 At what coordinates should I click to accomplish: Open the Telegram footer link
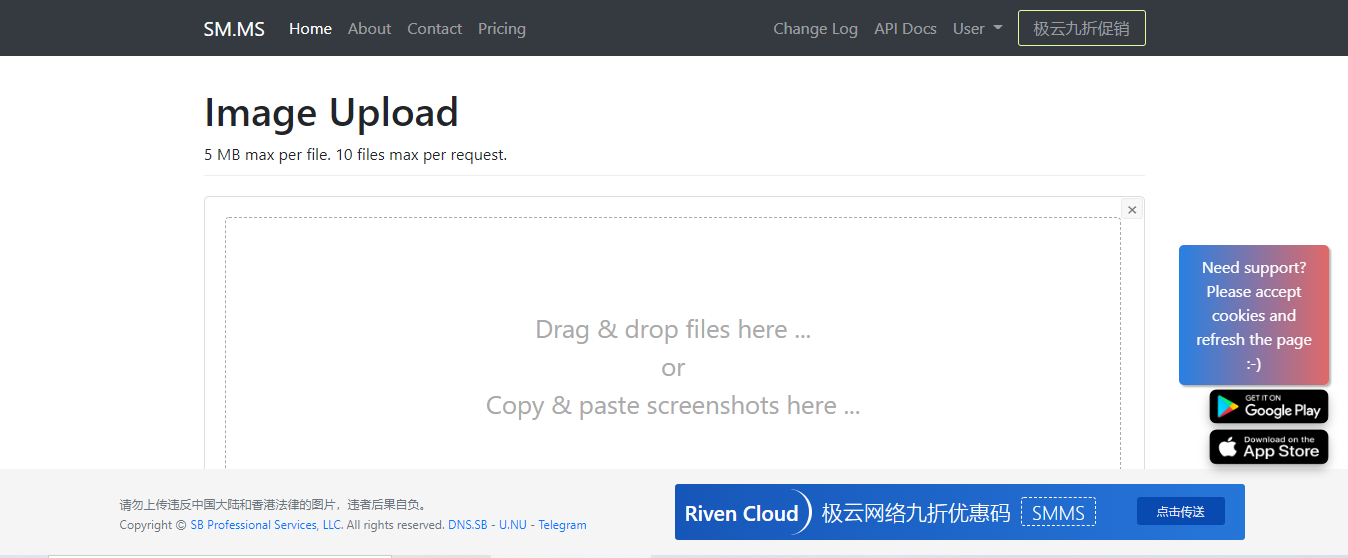click(563, 525)
